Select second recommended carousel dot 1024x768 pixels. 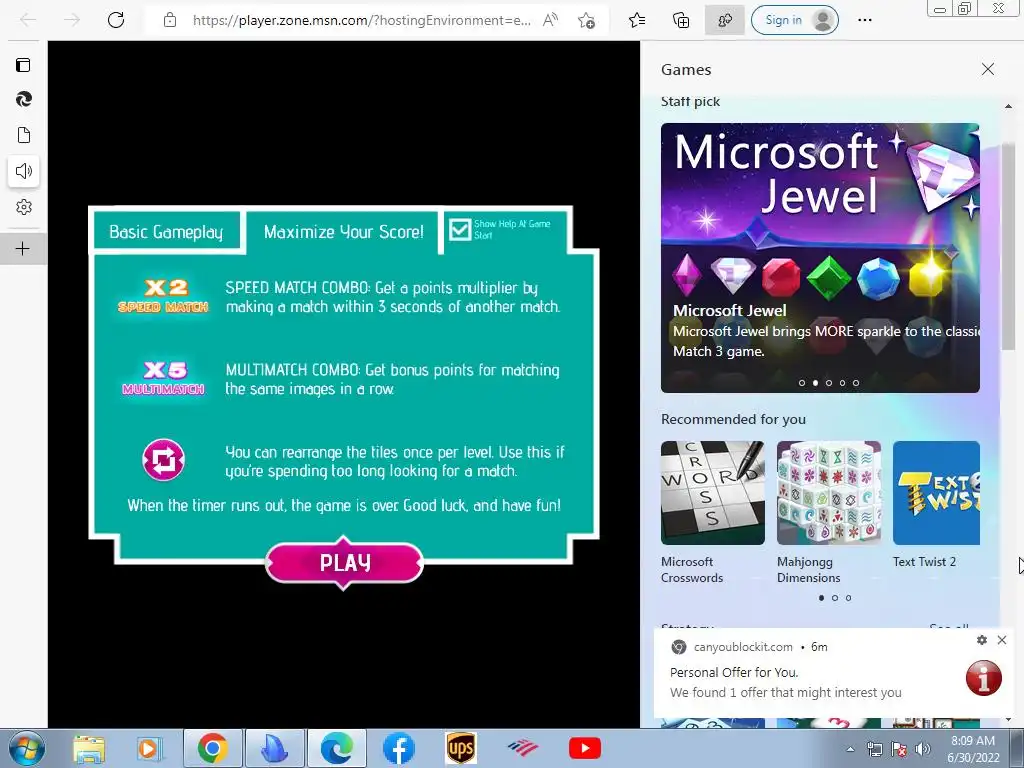click(x=835, y=598)
